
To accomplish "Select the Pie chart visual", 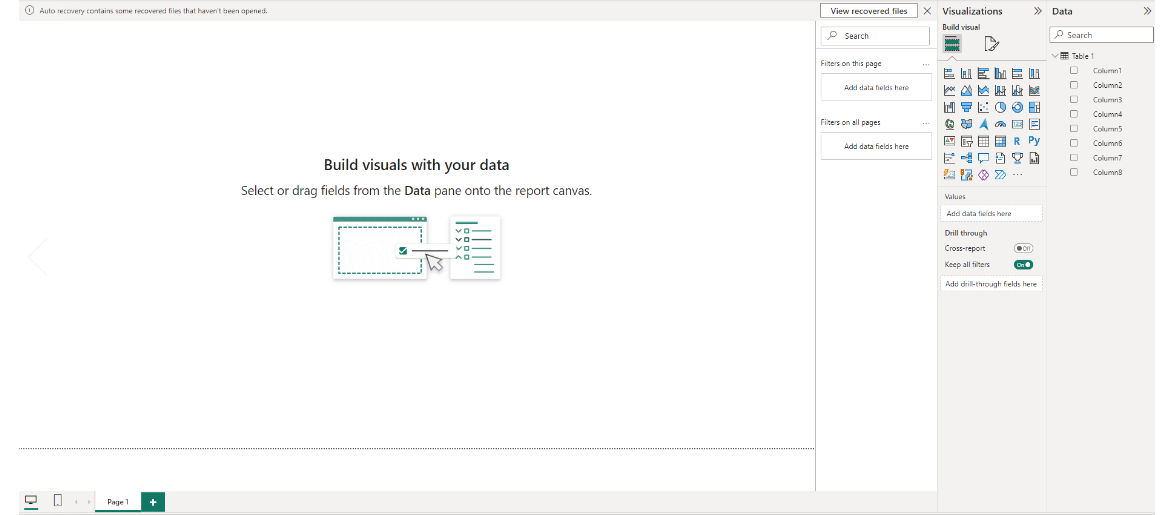I will pyautogui.click(x=1000, y=107).
